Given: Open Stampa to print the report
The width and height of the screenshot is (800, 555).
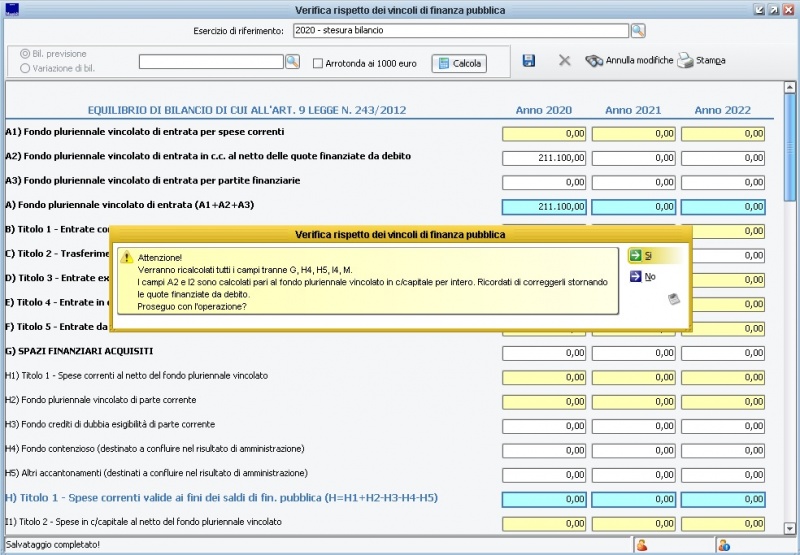Looking at the screenshot, I should [701, 61].
